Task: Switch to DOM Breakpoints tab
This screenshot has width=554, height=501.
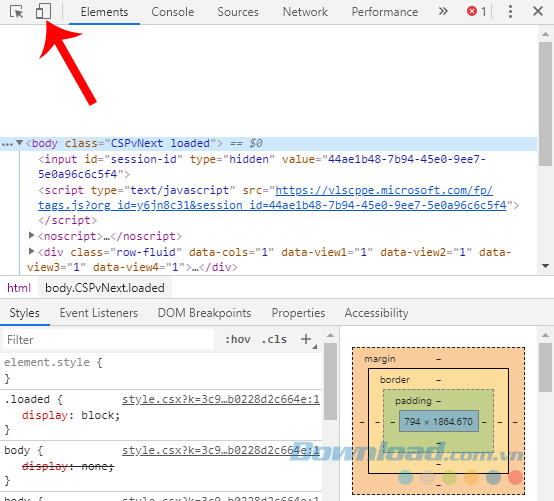Action: [204, 313]
